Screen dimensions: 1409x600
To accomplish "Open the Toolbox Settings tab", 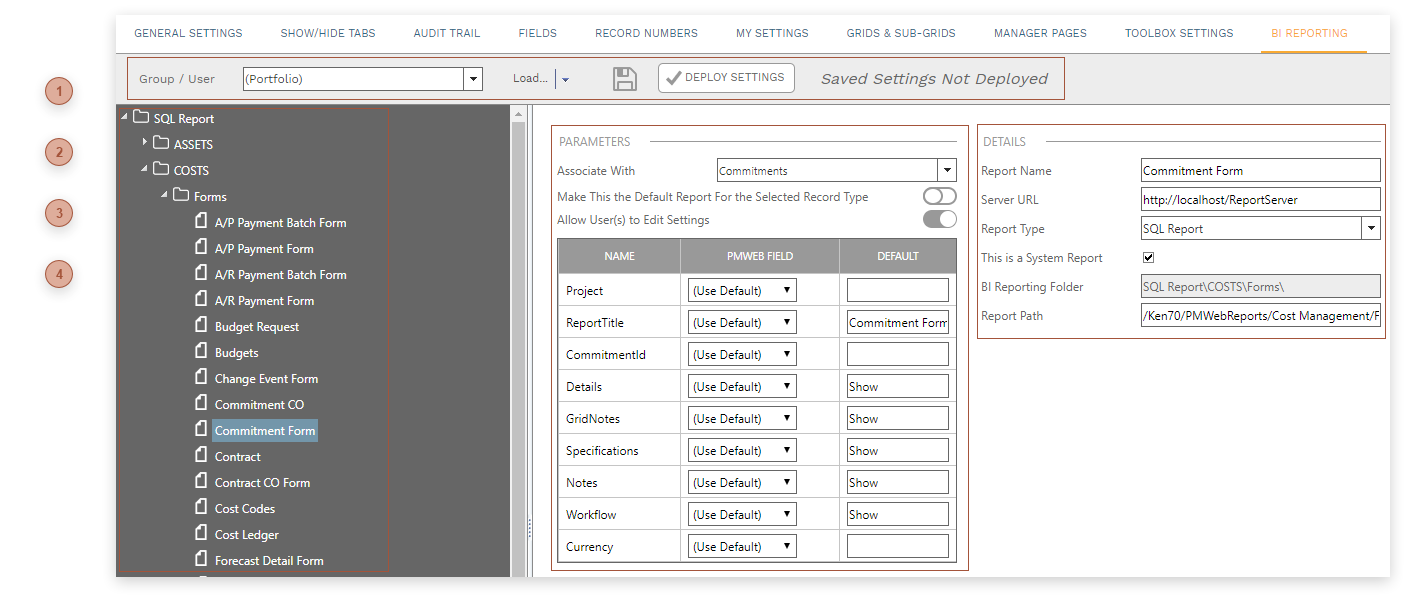I will pyautogui.click(x=1178, y=32).
